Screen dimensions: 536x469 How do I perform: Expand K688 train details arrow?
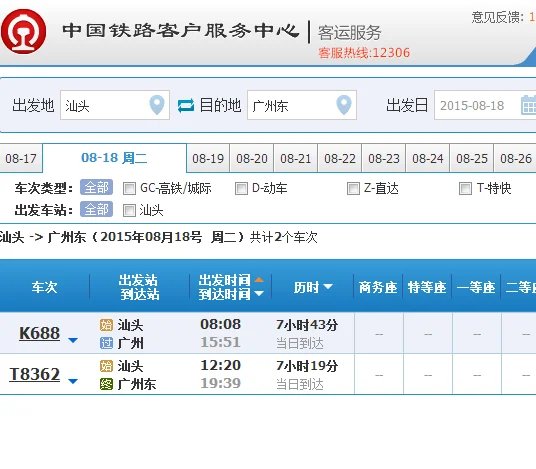[x=73, y=340]
